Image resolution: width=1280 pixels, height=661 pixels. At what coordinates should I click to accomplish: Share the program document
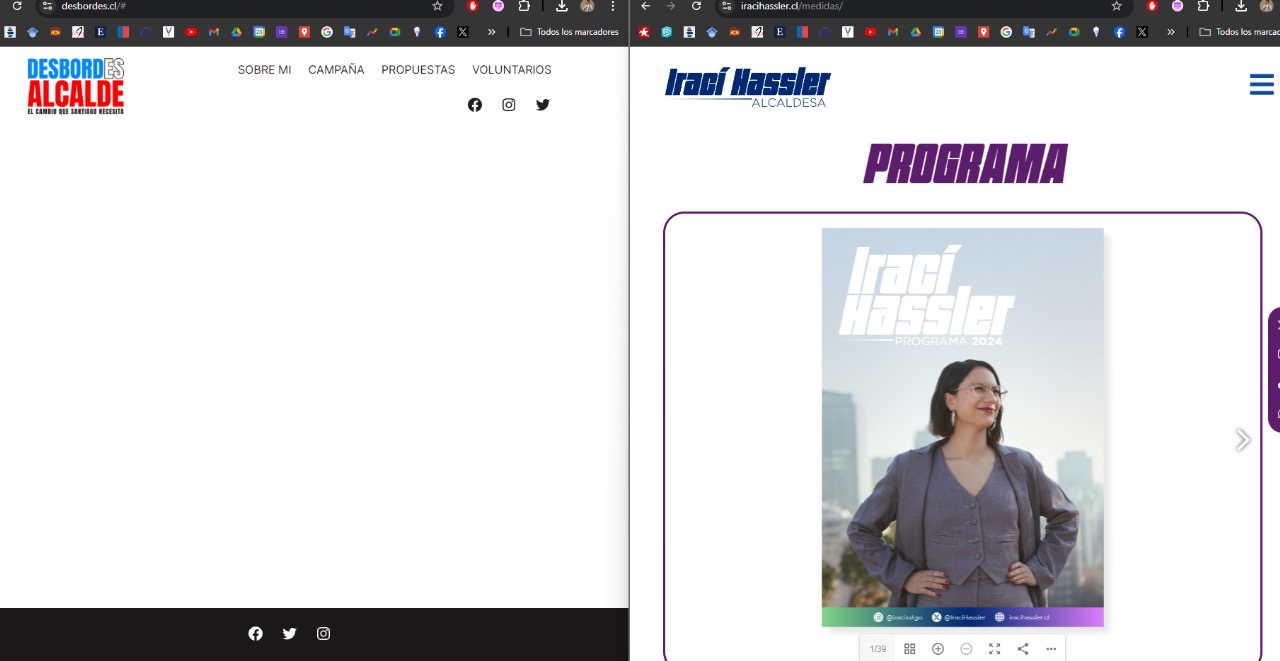1023,649
